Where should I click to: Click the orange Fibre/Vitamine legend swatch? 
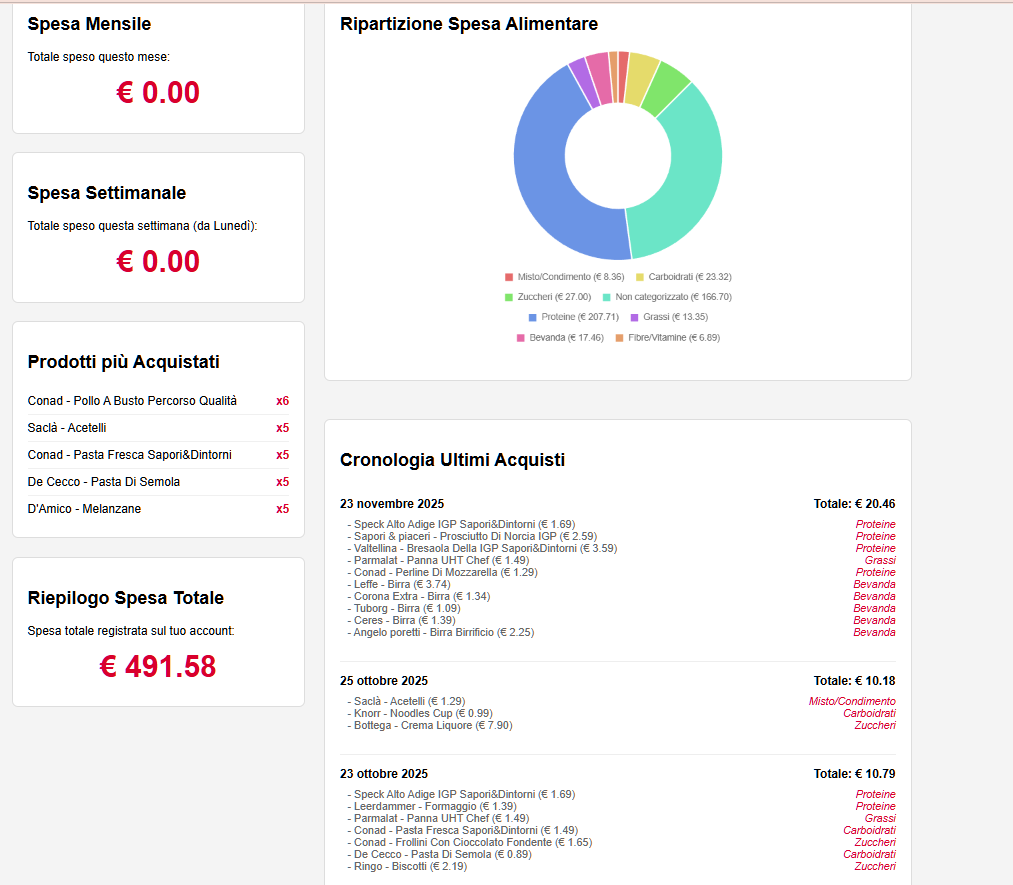click(x=619, y=338)
